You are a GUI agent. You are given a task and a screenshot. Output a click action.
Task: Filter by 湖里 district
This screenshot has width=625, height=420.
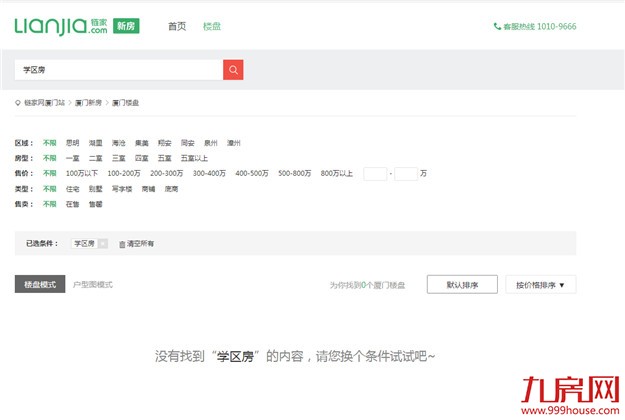tap(96, 143)
